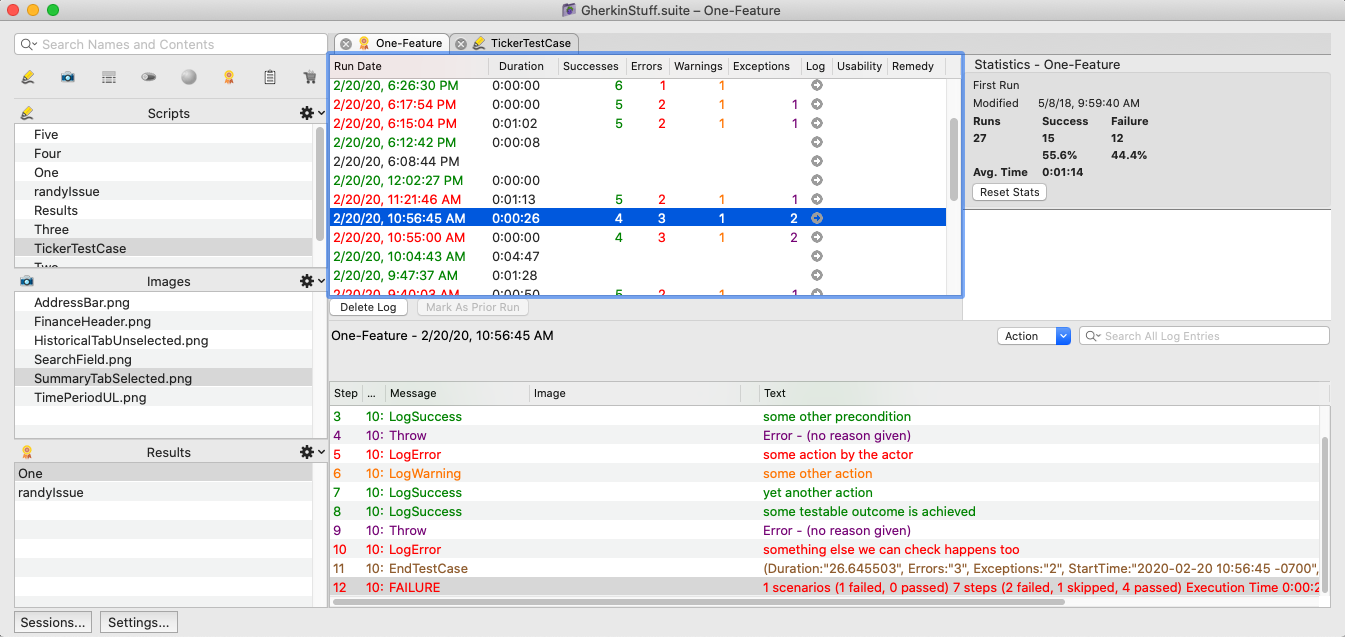Click the table-grid toolbar icon
1345x637 pixels.
108,77
